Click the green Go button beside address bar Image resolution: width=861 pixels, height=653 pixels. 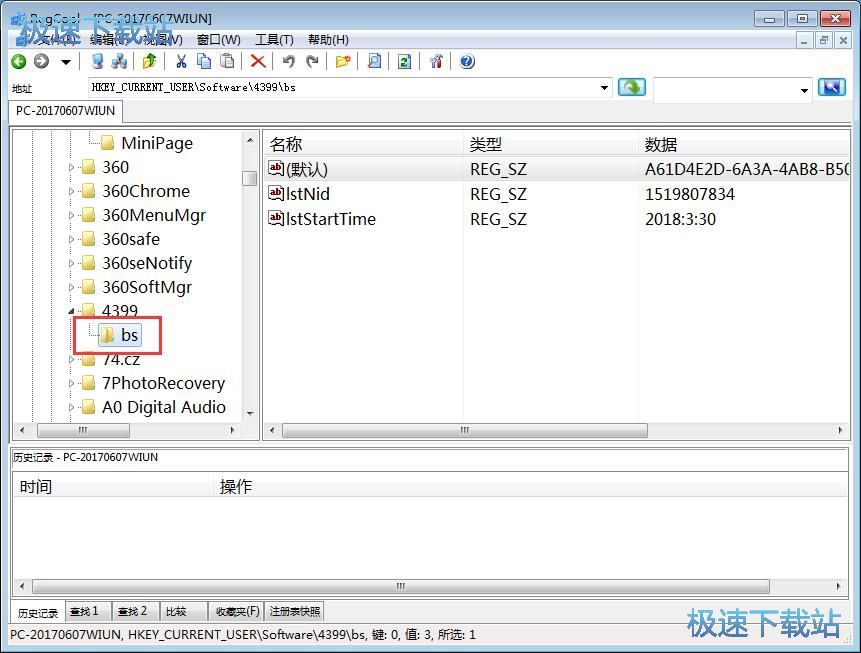click(x=631, y=88)
